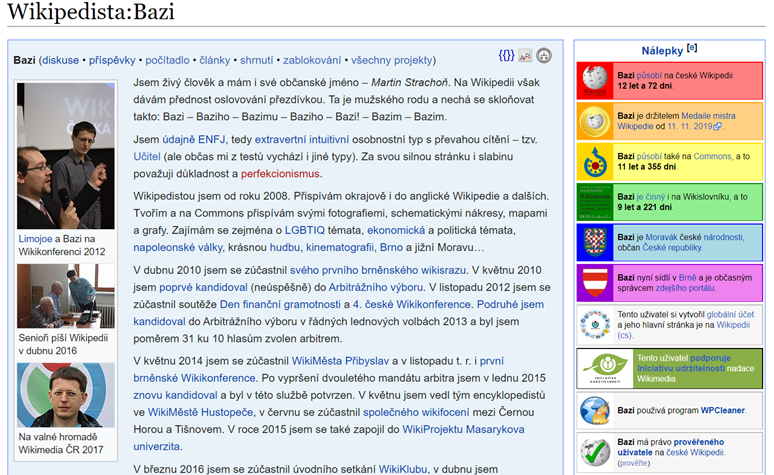This screenshot has width=774, height=475.
Task: Click the 'všechny projekty' link
Action: [x=390, y=60]
